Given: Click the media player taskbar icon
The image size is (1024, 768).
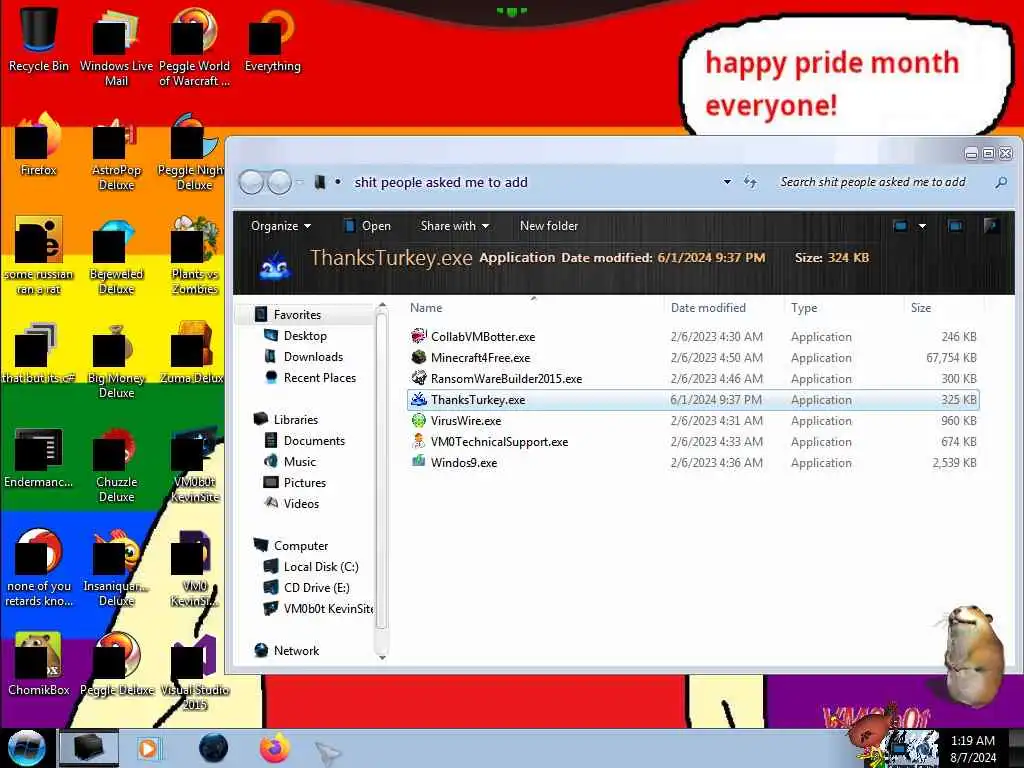Looking at the screenshot, I should (148, 748).
